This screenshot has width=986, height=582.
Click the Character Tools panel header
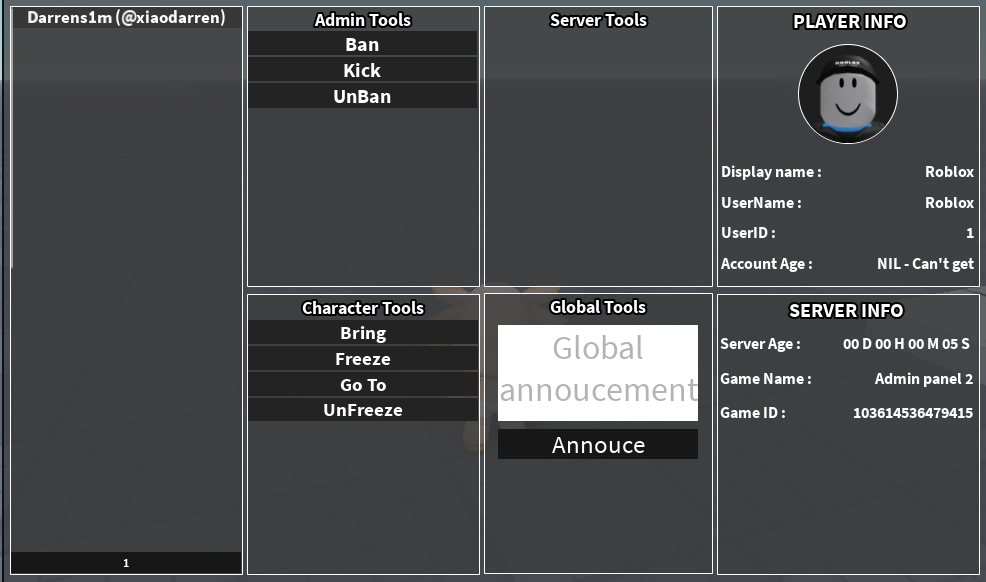pos(362,308)
